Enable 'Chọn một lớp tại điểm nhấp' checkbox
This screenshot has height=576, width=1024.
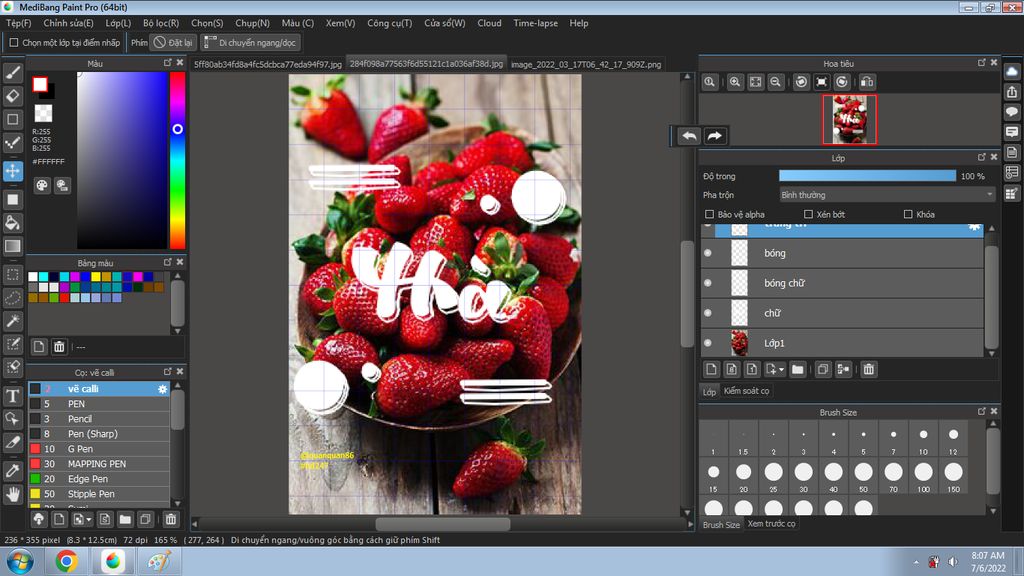click(14, 42)
